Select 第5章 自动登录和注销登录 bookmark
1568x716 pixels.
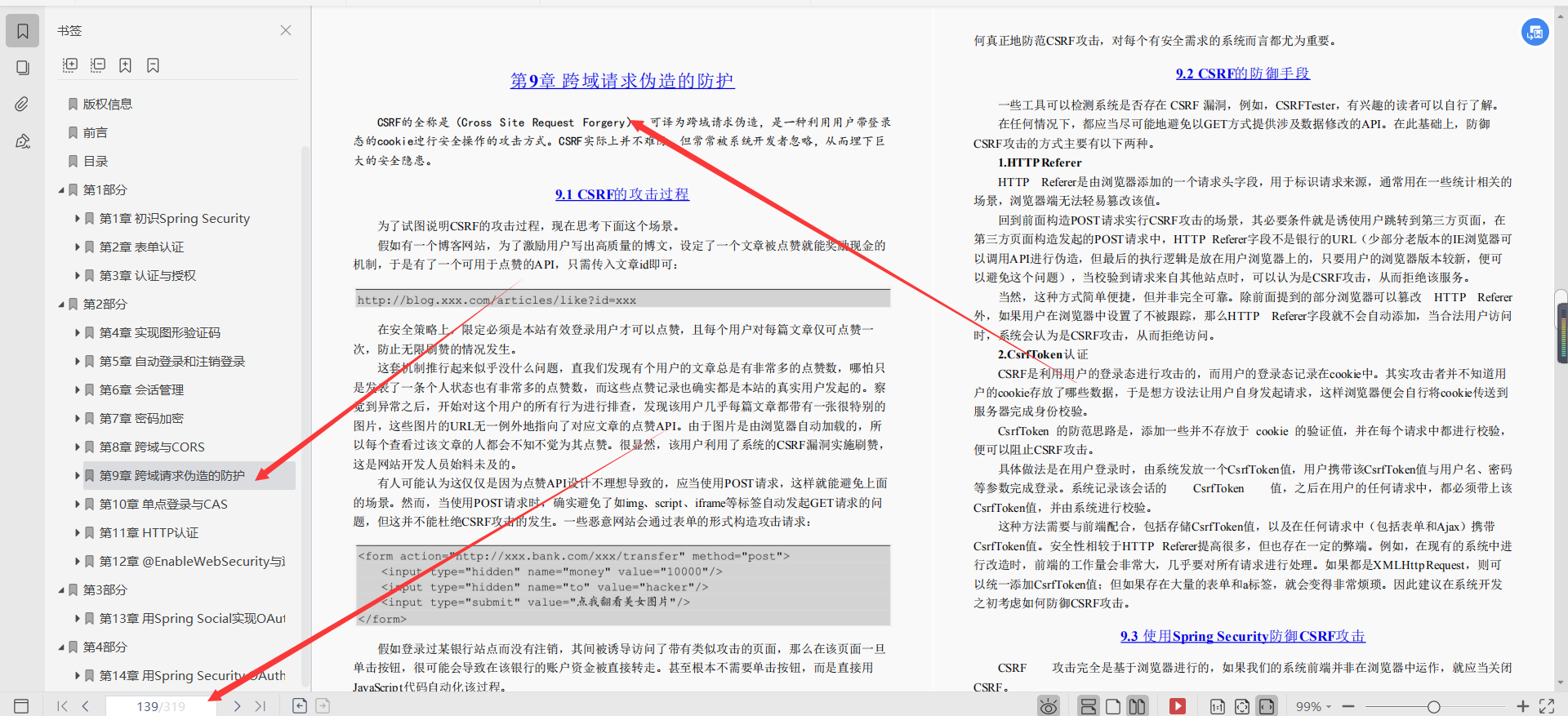pyautogui.click(x=172, y=361)
